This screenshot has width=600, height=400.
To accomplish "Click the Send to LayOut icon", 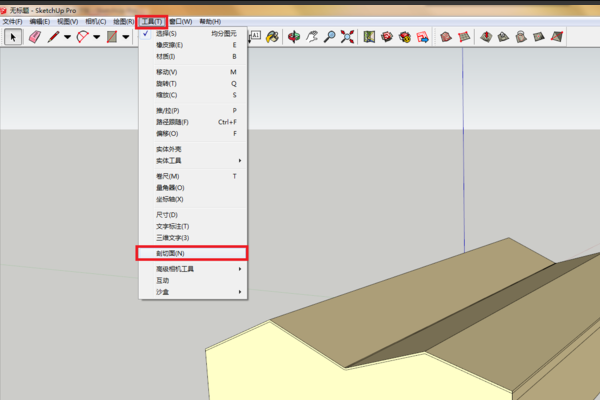I will 423,37.
